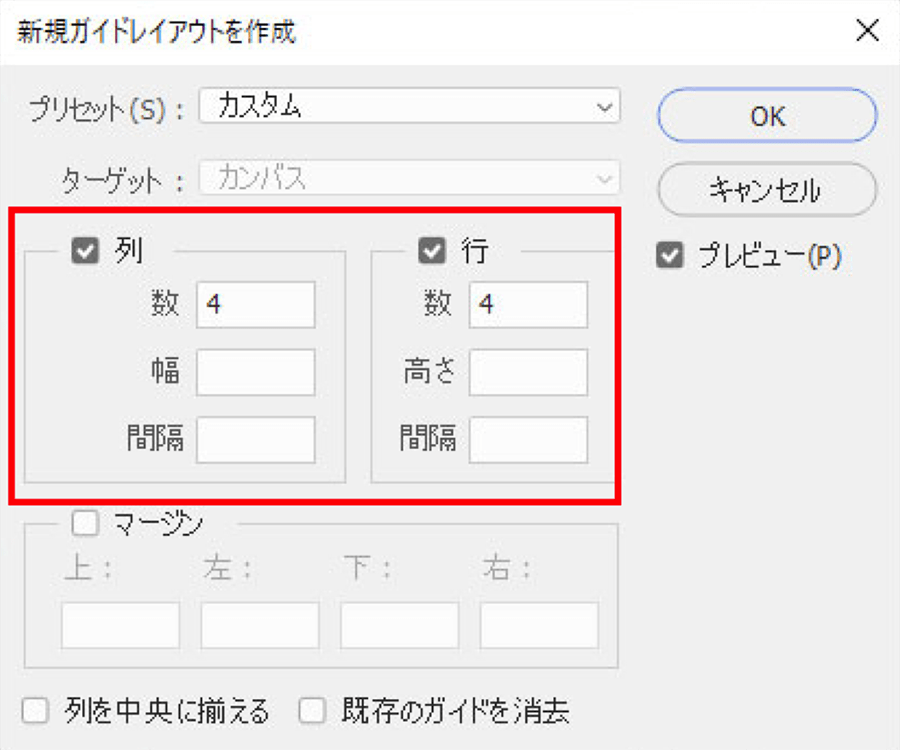Uncheck the 列 columns checkbox
Screen dimensions: 900x750
coord(85,251)
